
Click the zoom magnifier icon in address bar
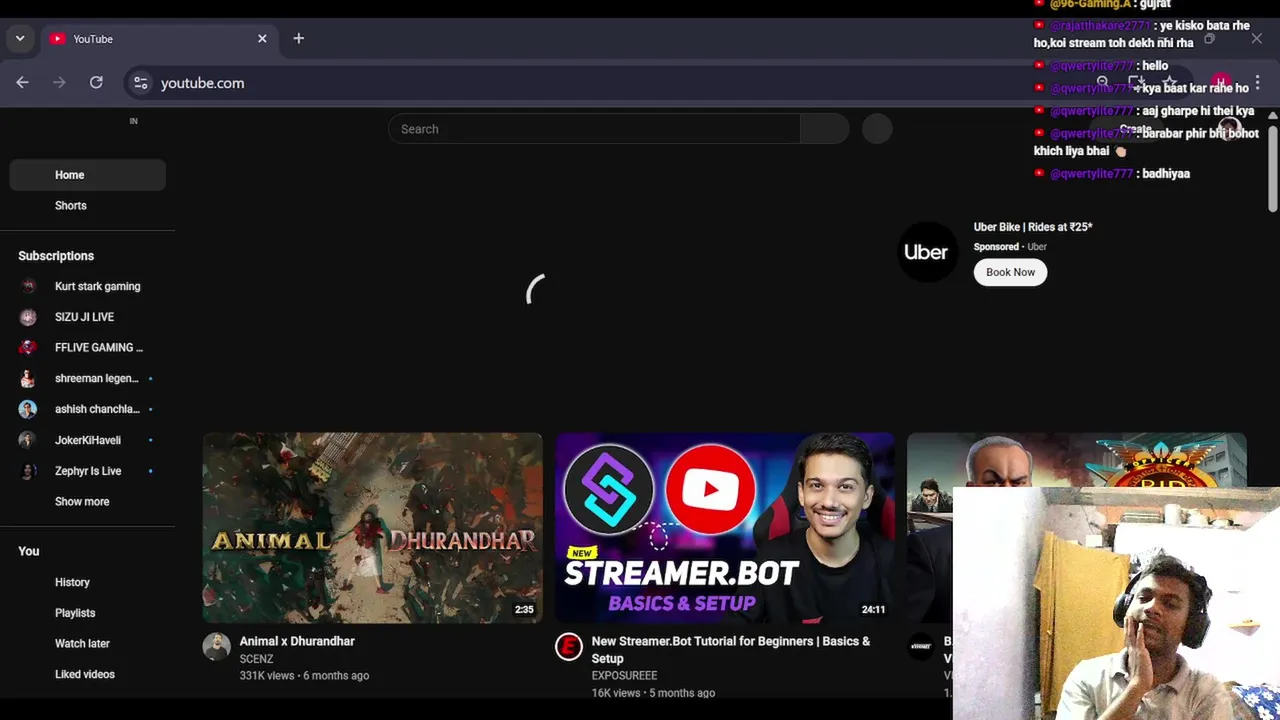click(1102, 83)
